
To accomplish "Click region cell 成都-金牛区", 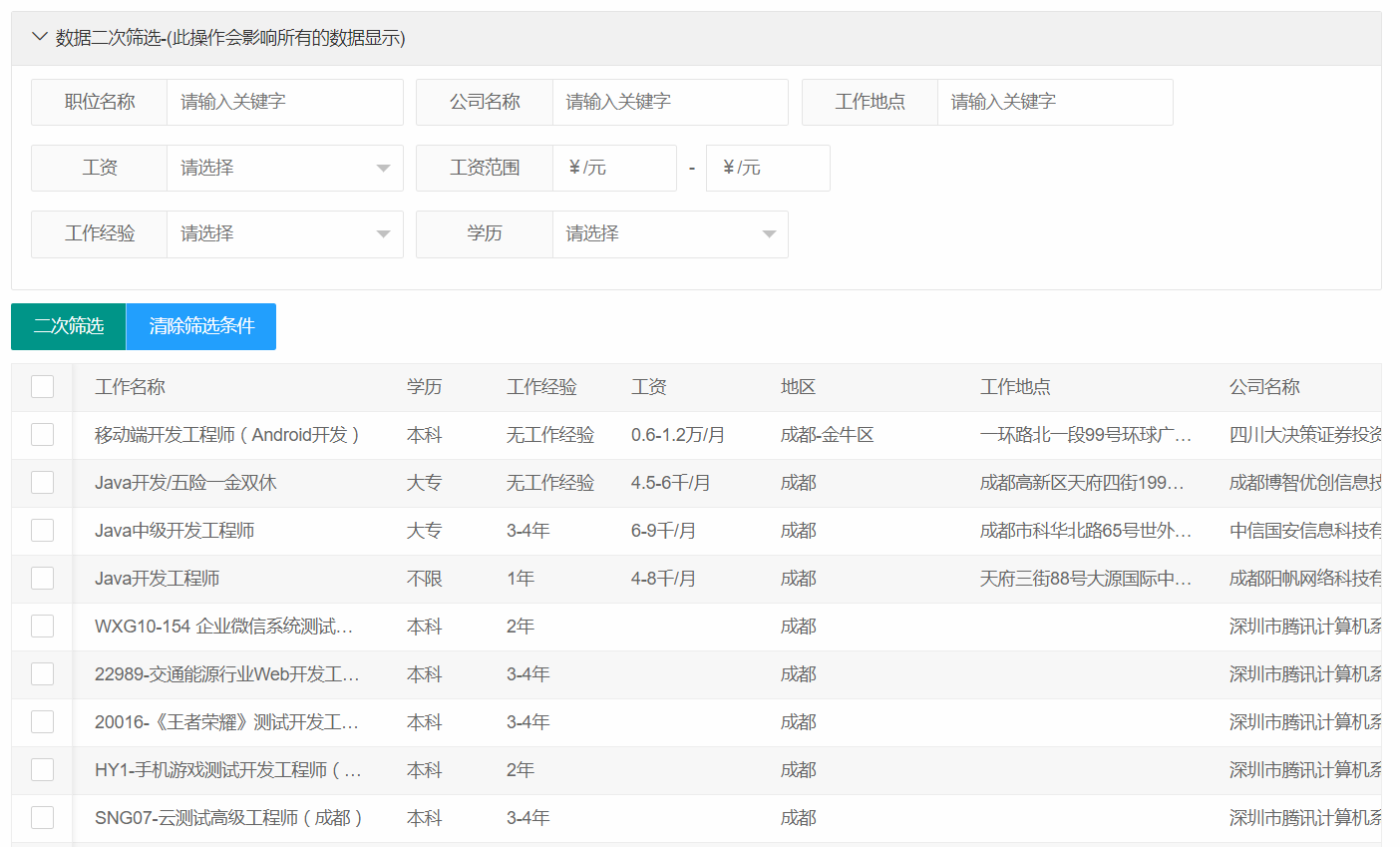I will [x=828, y=435].
